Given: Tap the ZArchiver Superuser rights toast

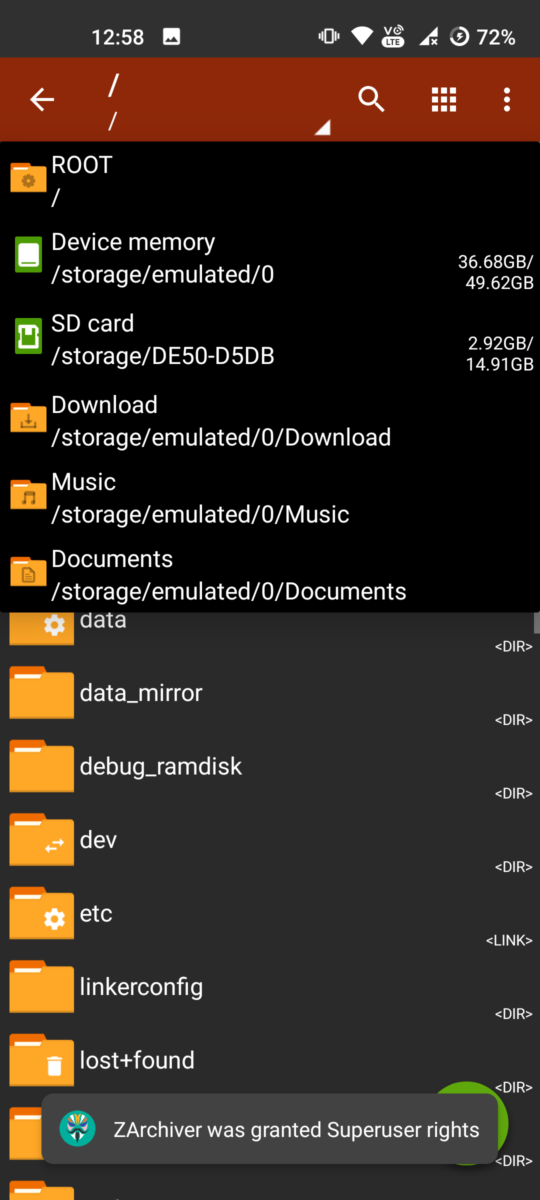Looking at the screenshot, I should coord(270,1130).
